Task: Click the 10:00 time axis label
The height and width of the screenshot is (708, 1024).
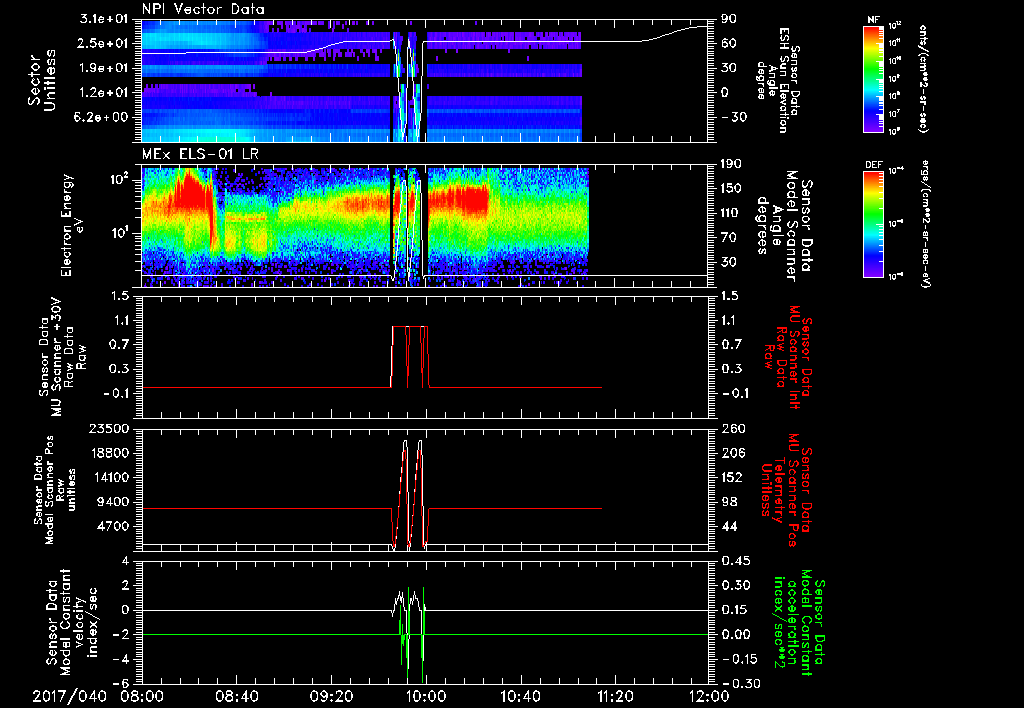Action: 425,696
